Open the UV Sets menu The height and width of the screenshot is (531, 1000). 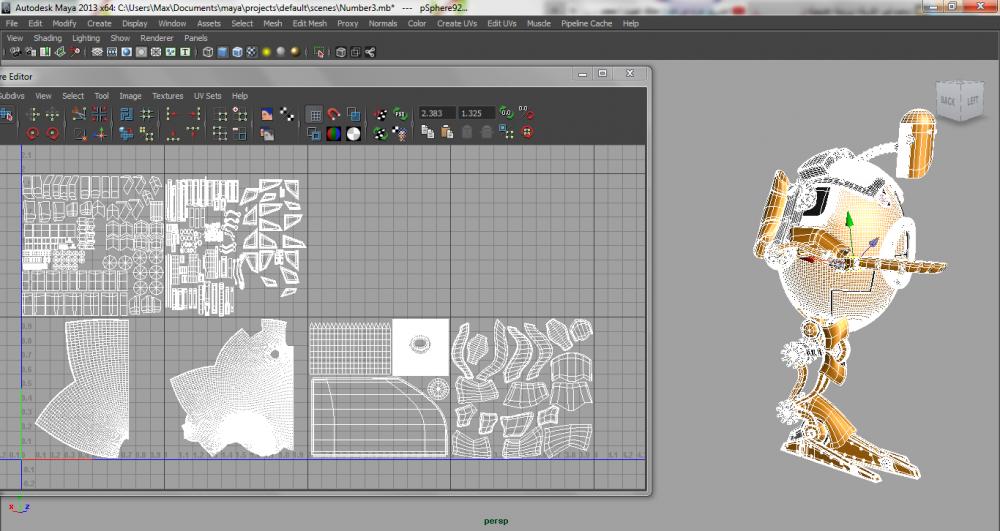[x=207, y=96]
